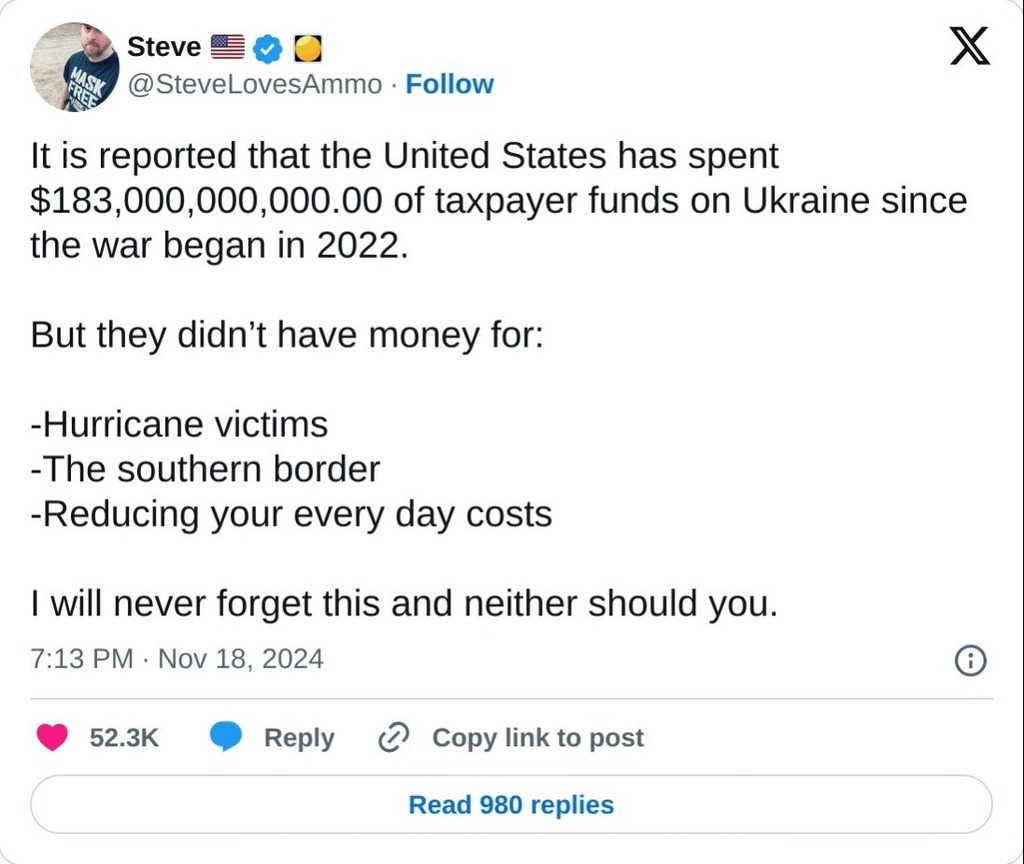Open Steve's profile picture
This screenshot has width=1024, height=864.
click(x=74, y=66)
